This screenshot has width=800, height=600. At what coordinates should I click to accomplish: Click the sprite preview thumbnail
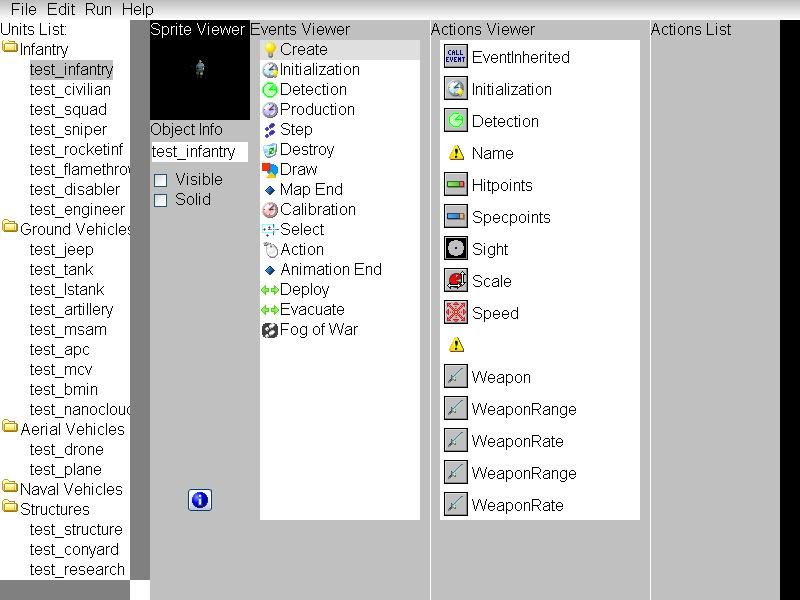[x=200, y=70]
